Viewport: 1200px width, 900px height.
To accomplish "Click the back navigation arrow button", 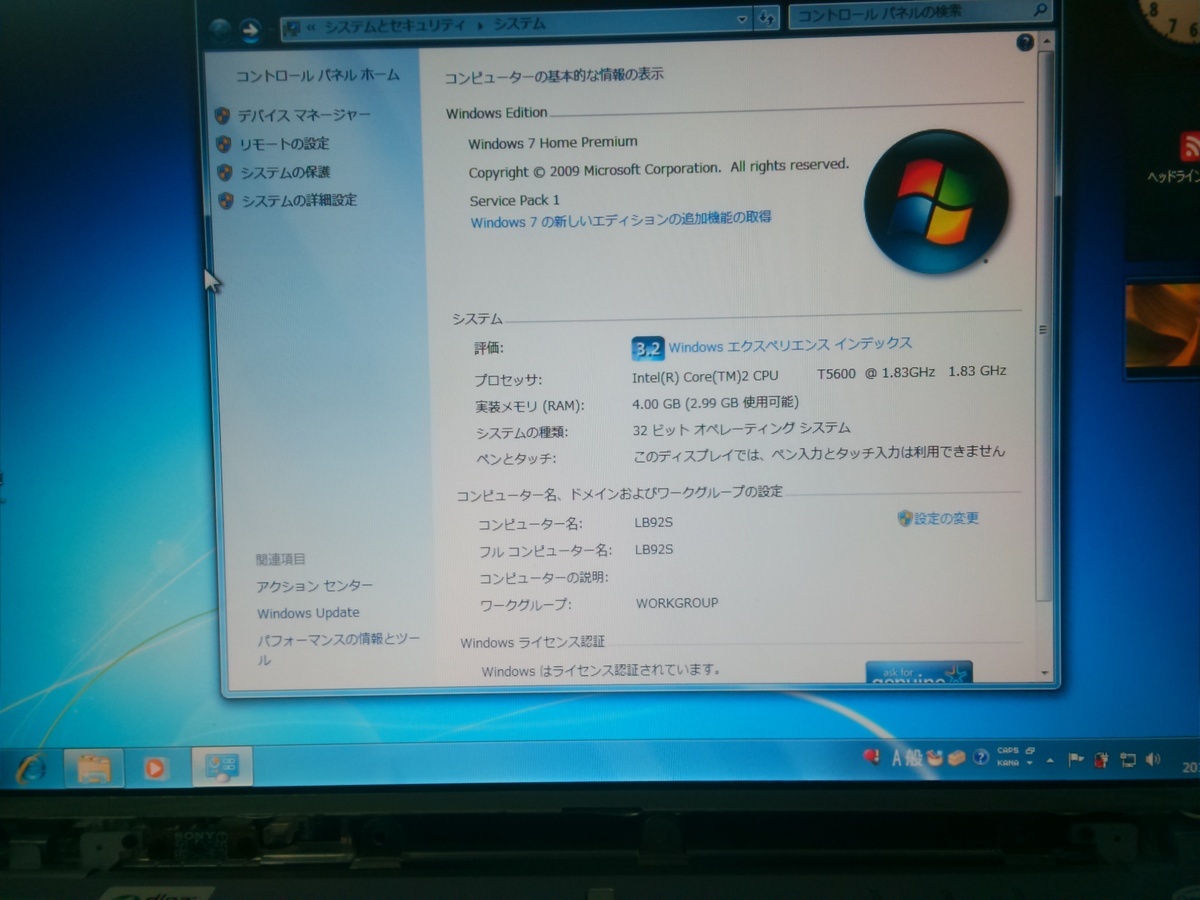I will coord(219,29).
